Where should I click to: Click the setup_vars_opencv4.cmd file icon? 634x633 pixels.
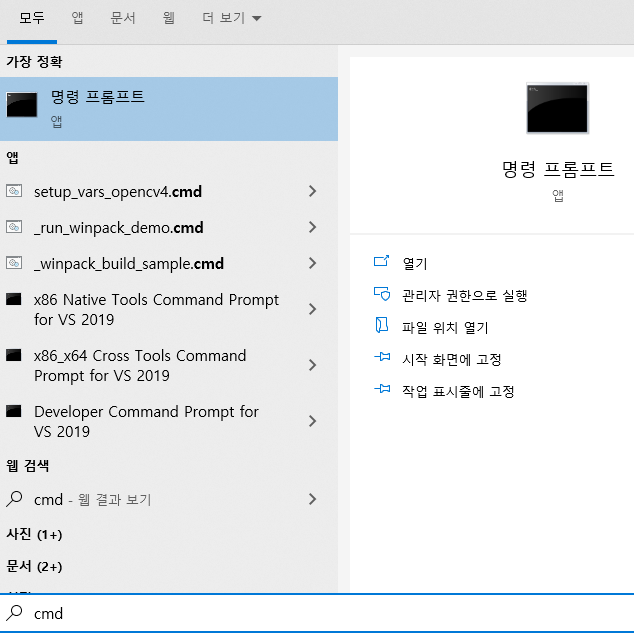click(14, 191)
